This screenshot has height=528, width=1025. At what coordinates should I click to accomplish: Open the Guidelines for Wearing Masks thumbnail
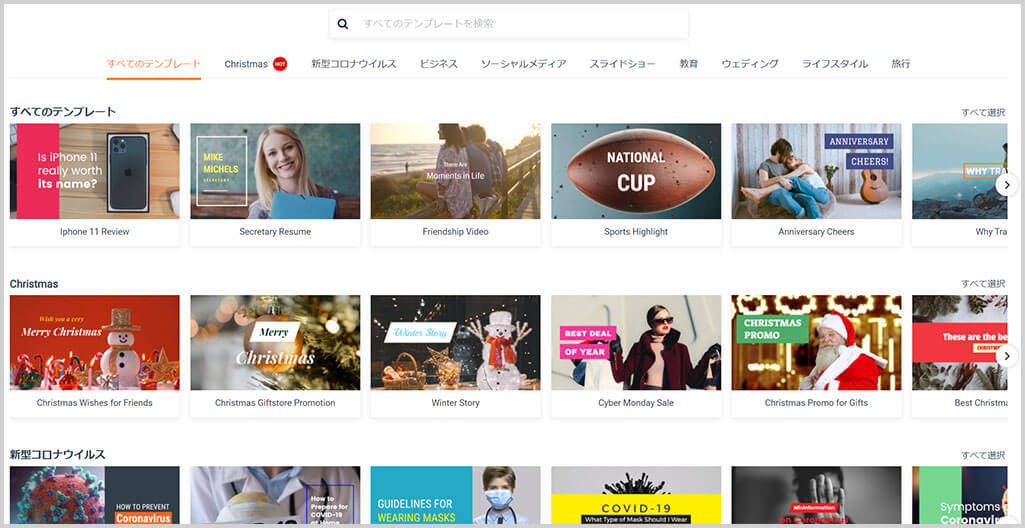tap(456, 495)
